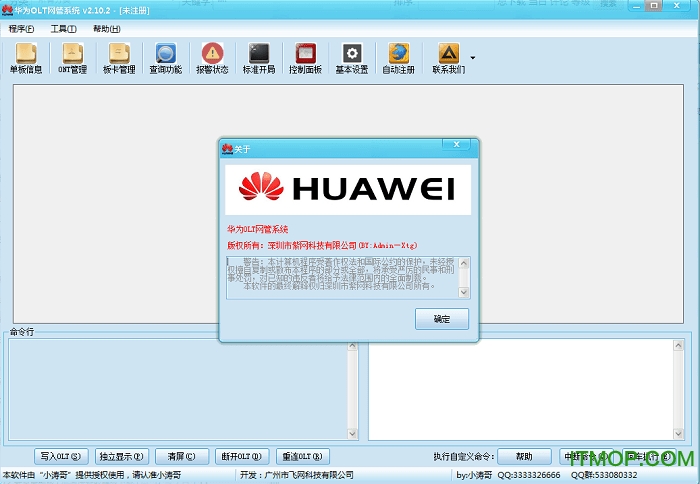Click the 执行自定义命令 label

tap(463, 456)
